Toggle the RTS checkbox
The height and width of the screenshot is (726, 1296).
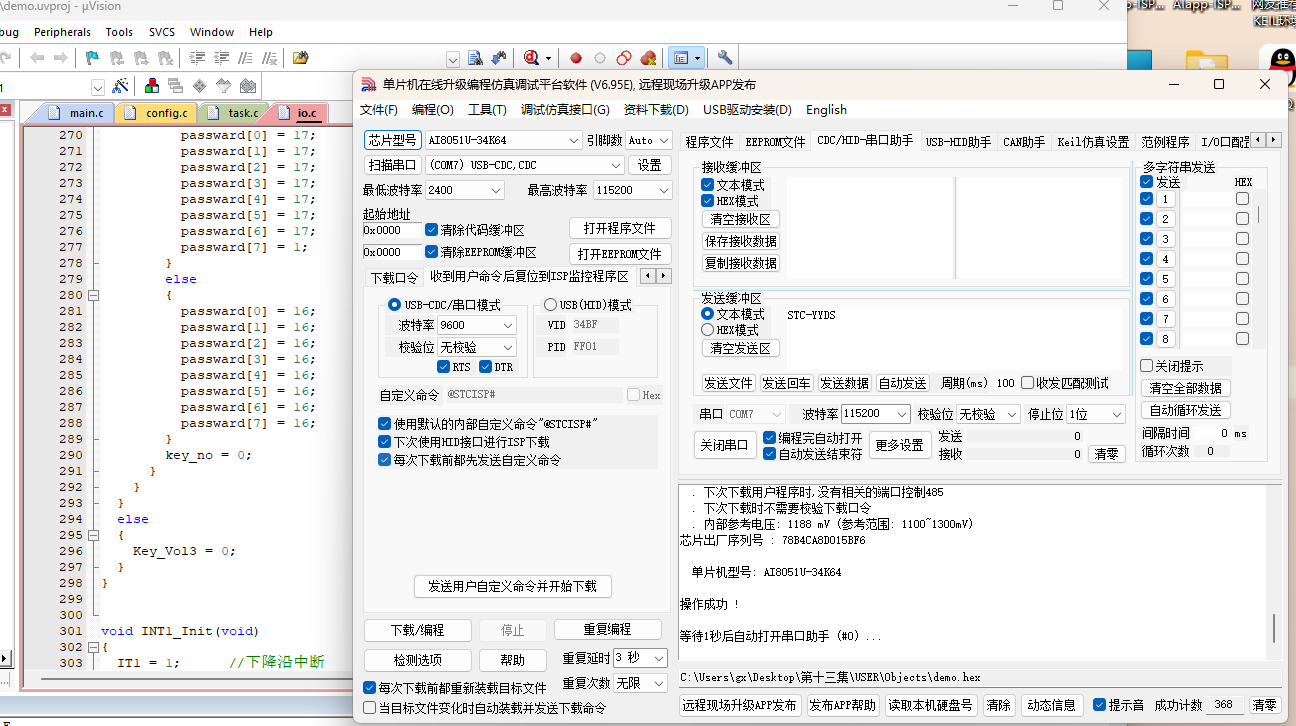tap(444, 367)
